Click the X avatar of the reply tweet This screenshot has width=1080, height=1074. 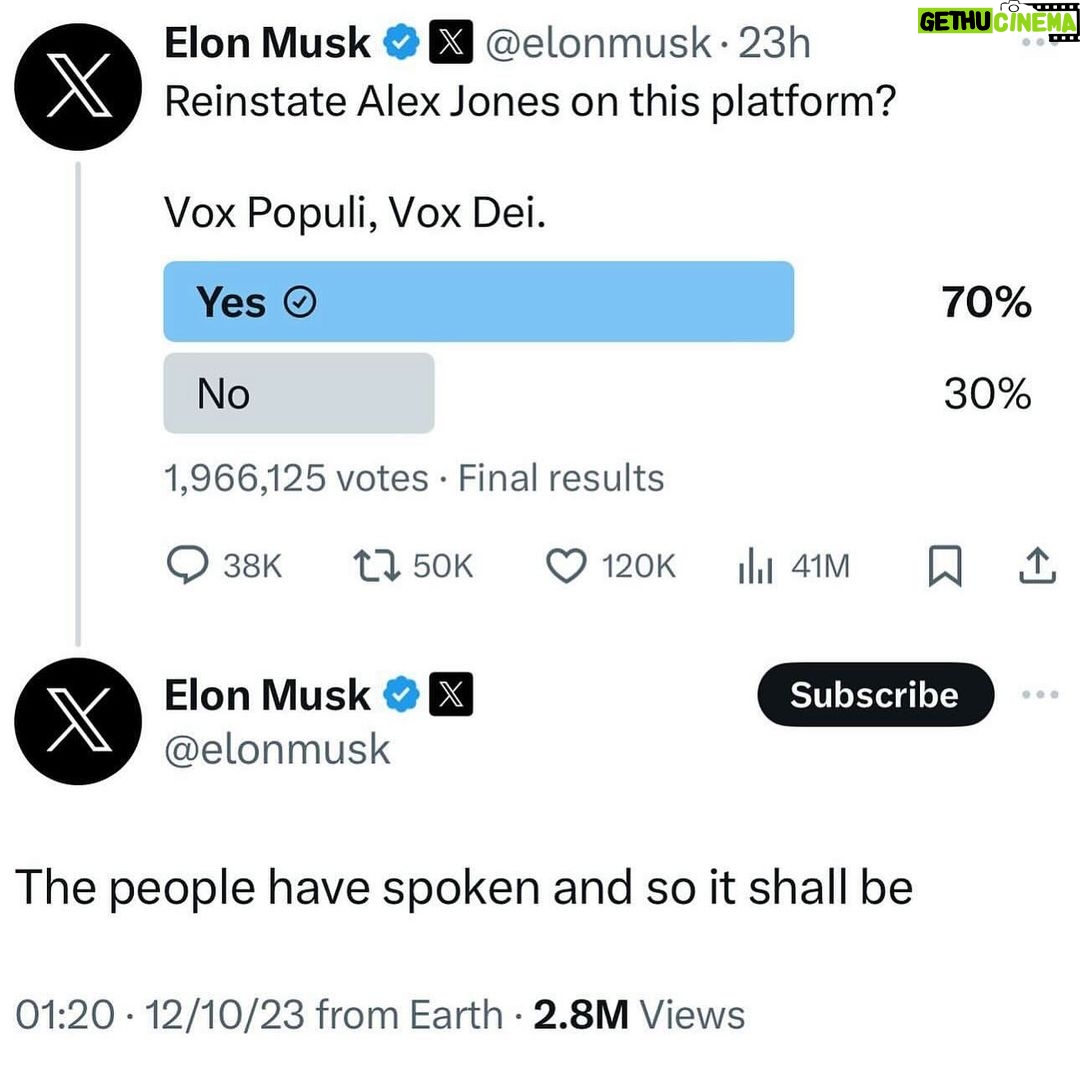(78, 721)
